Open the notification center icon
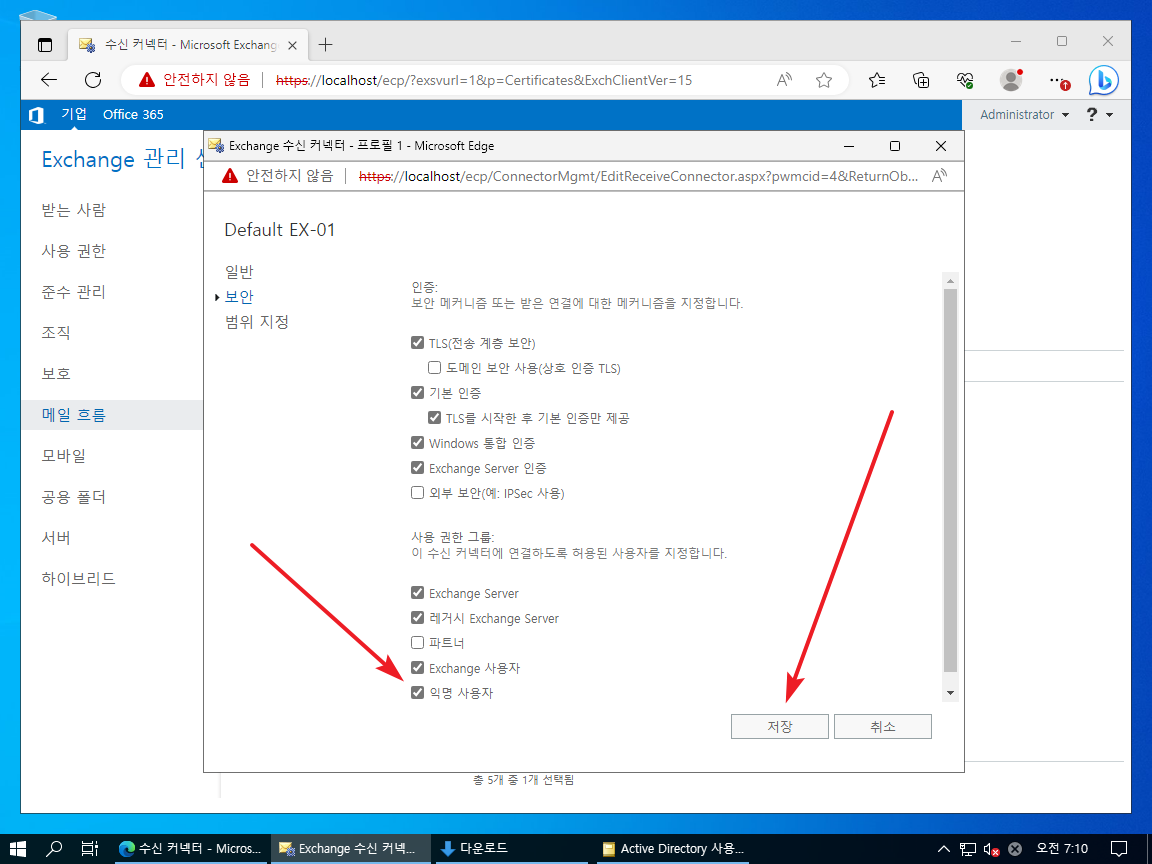The height and width of the screenshot is (864, 1152). tap(1118, 849)
